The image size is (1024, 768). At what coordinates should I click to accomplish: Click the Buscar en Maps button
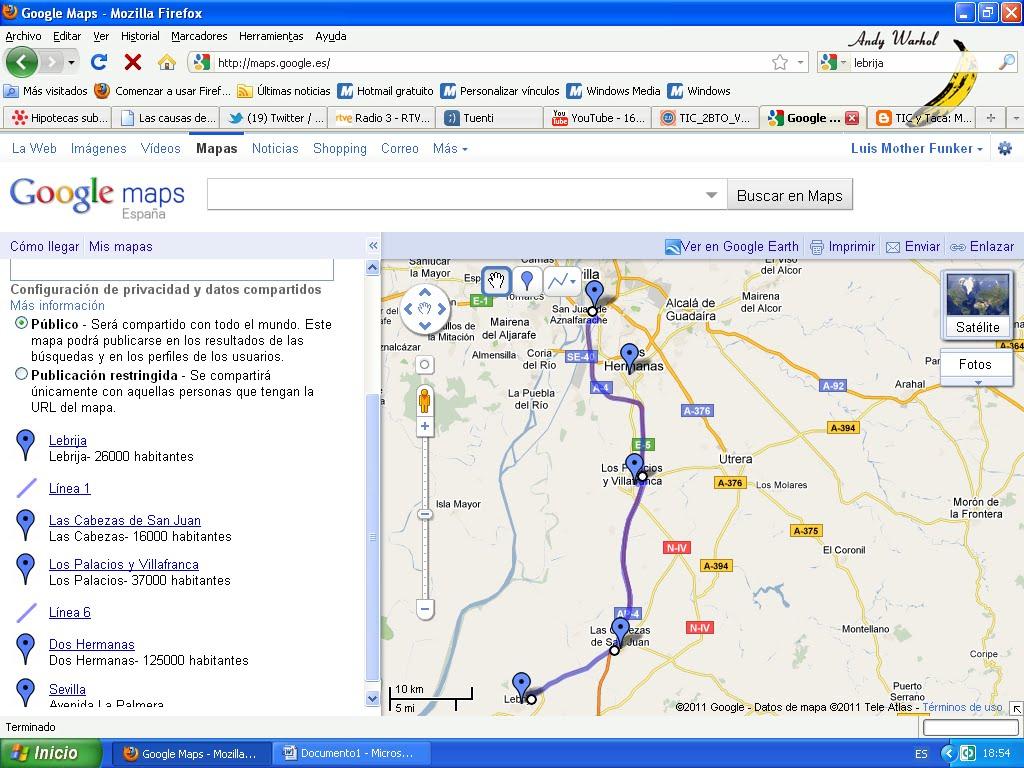point(790,195)
